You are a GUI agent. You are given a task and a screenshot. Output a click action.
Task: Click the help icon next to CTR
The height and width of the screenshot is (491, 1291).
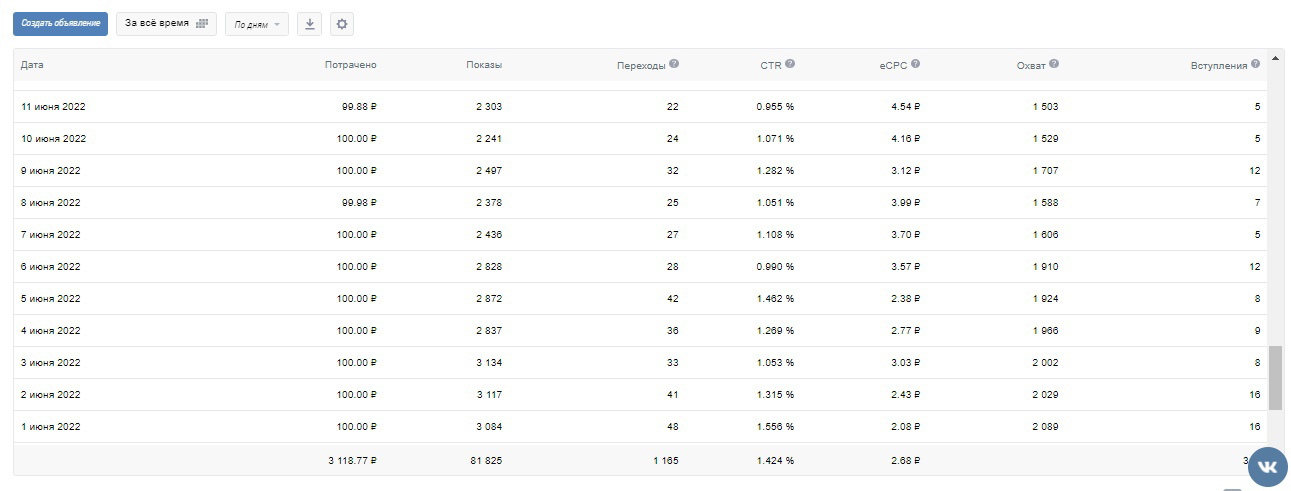click(790, 64)
